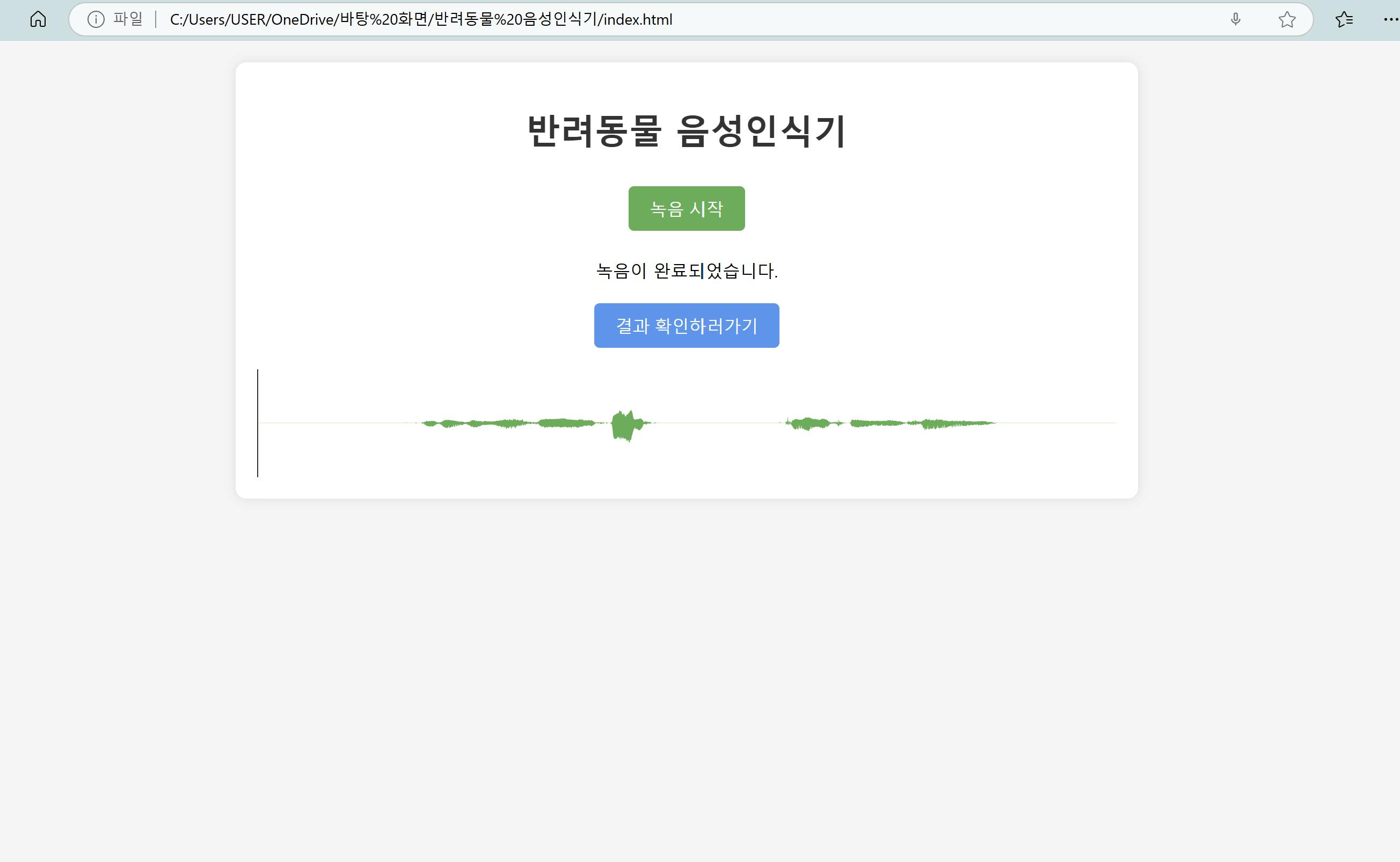The width and height of the screenshot is (1400, 862).
Task: Open the Favorites list icon
Action: (1344, 19)
